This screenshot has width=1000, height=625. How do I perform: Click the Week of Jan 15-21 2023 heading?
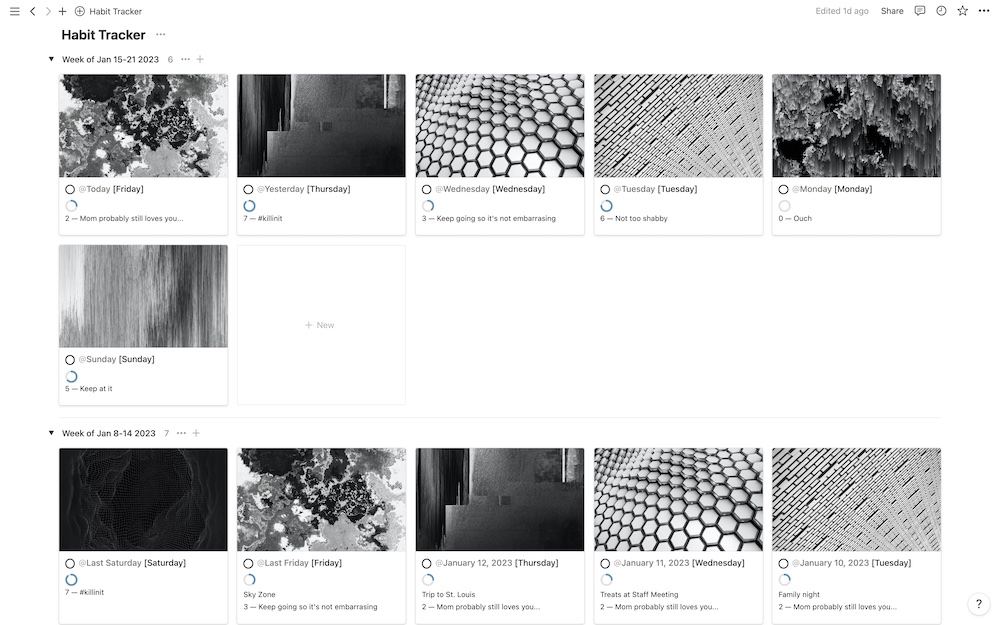click(x=110, y=59)
